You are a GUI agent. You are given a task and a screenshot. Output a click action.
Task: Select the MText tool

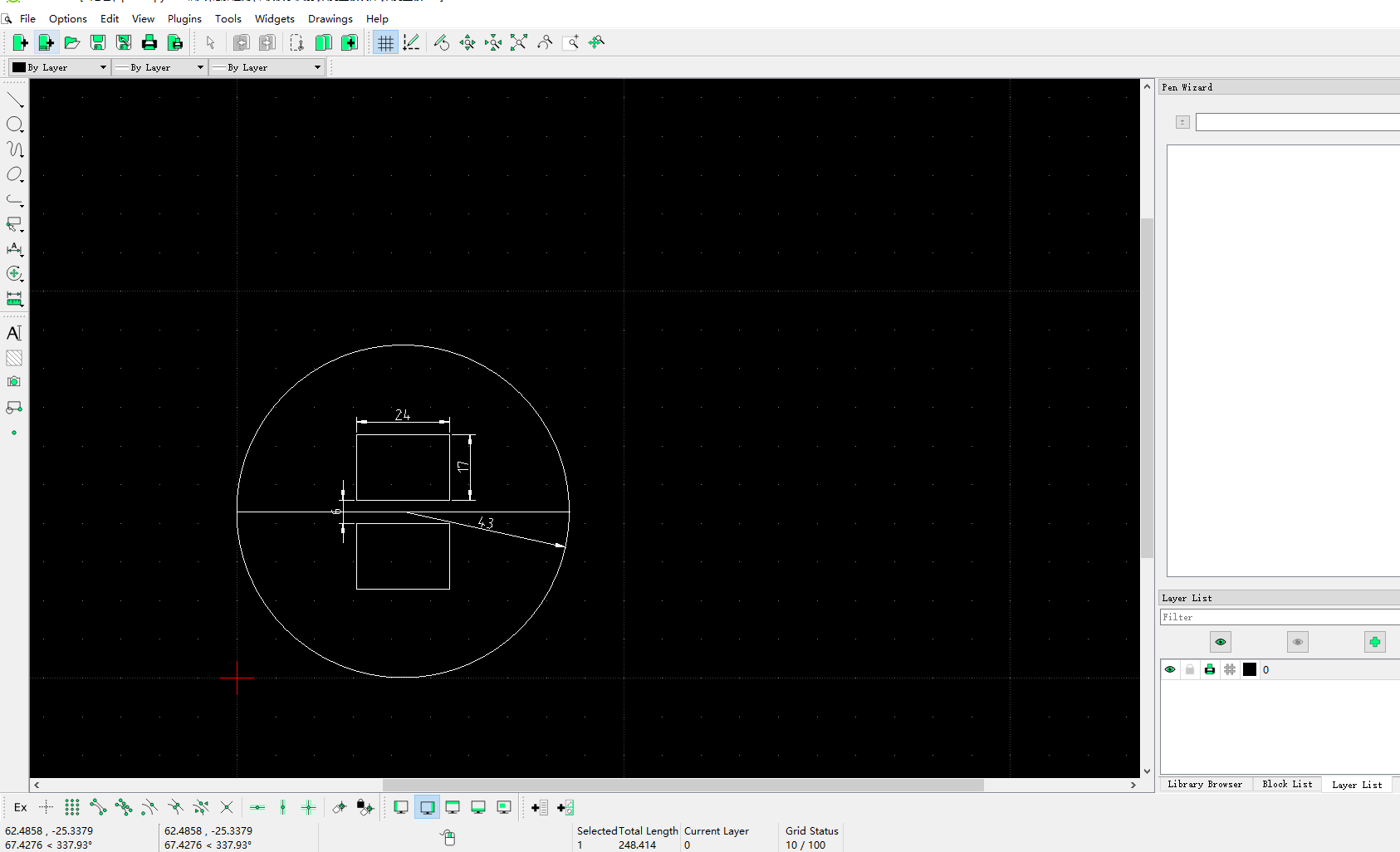pos(14,333)
